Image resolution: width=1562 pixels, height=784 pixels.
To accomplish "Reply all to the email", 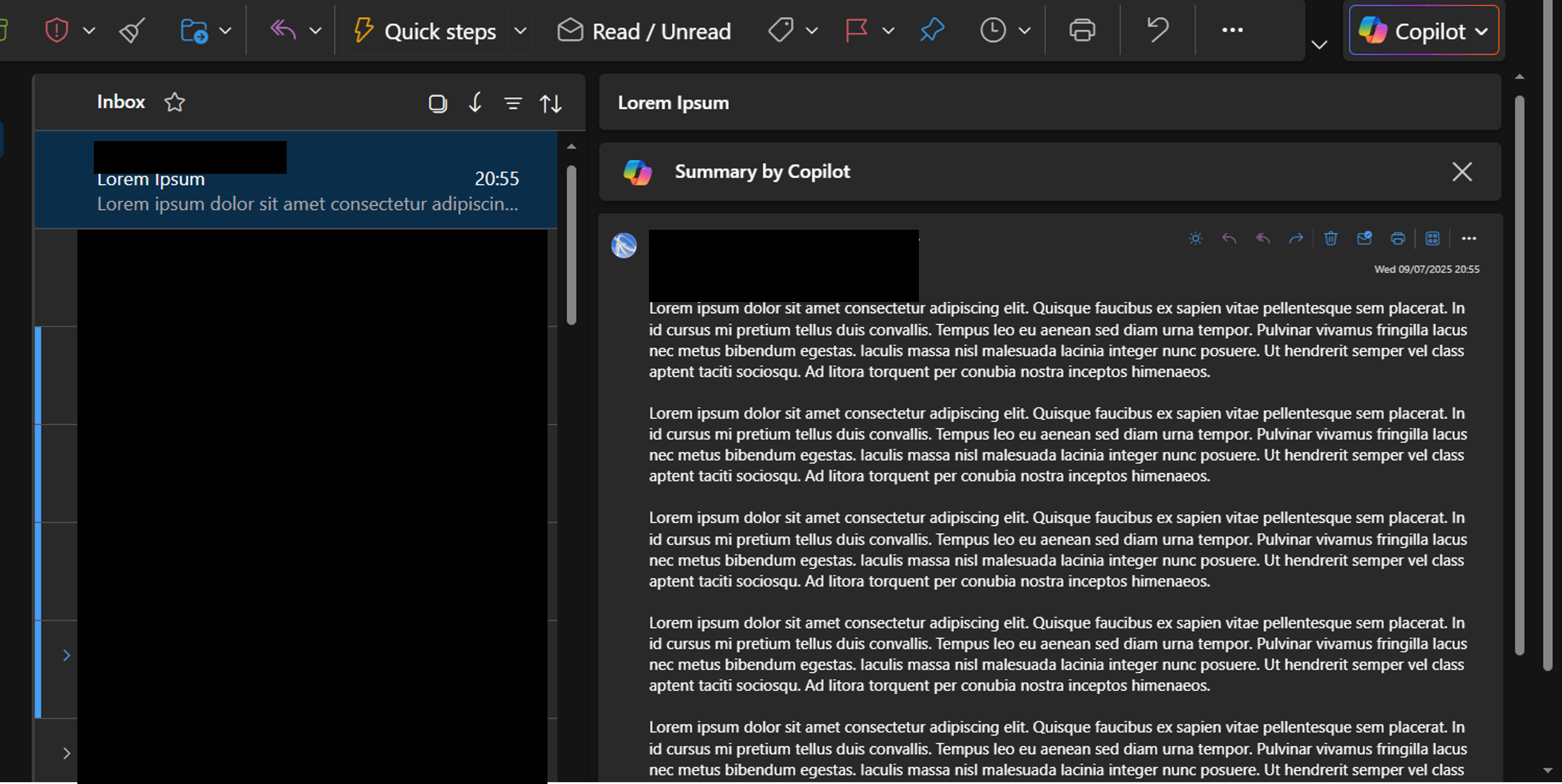I will 1263,238.
